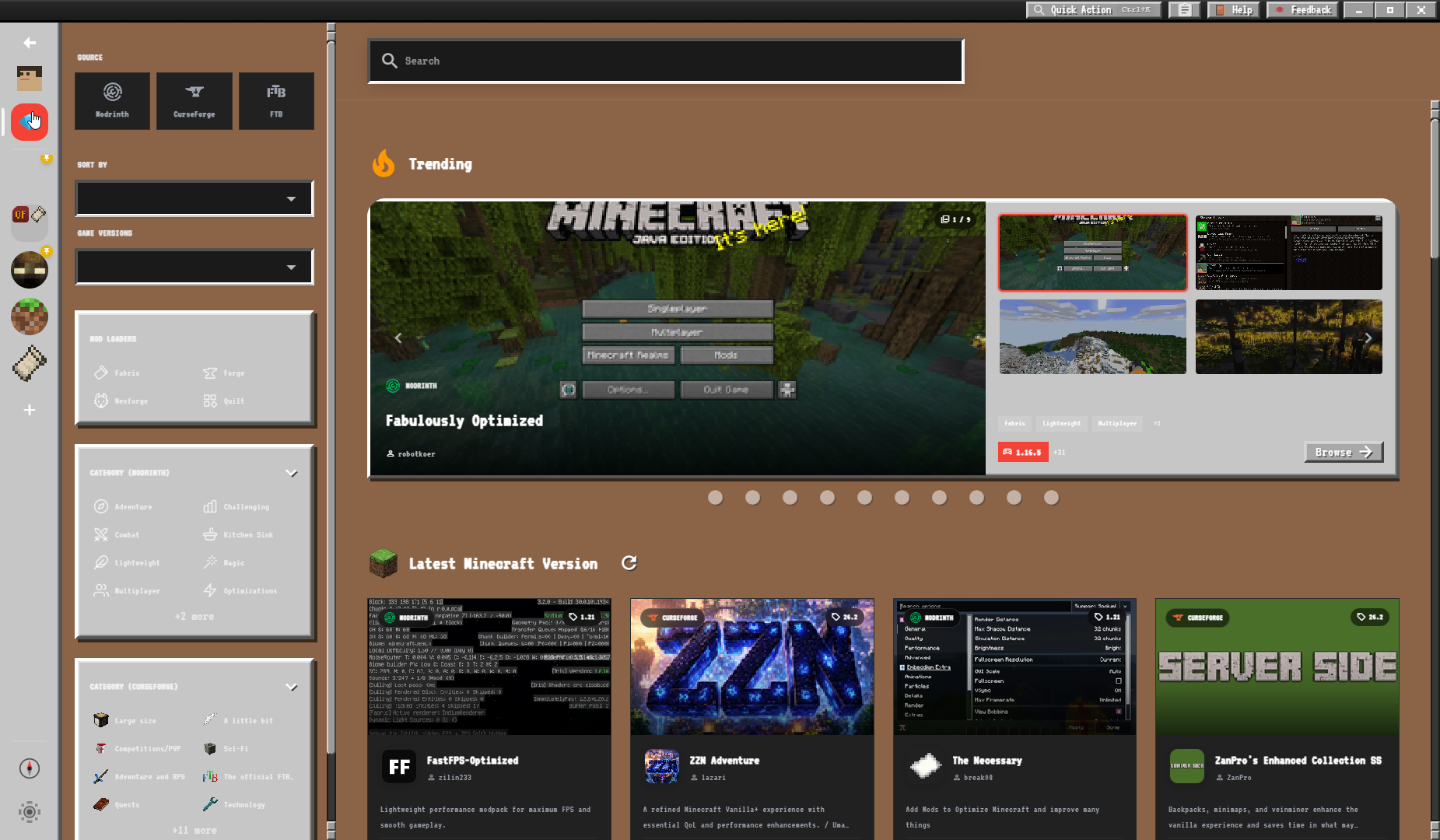Screen dimensions: 1440x840
Task: Toggle the Quilt mod loader filter
Action: pos(224,401)
